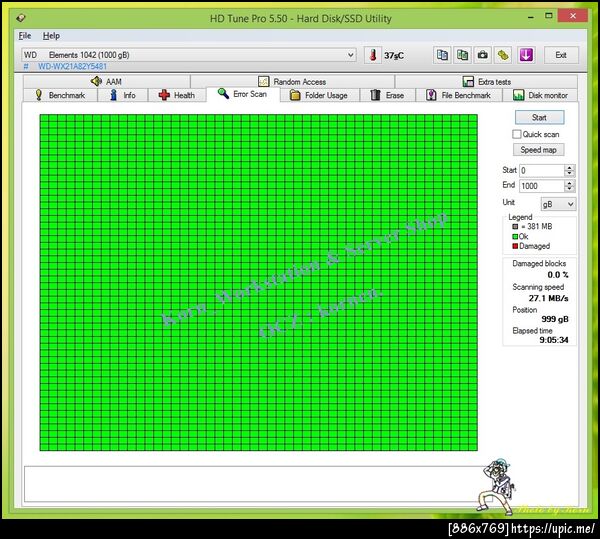Image resolution: width=600 pixels, height=539 pixels.
Task: Click the purple download arrow icon
Action: coord(526,55)
